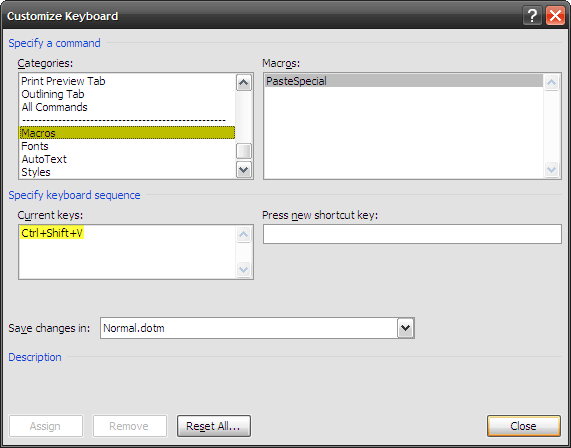Choose AutoText category
The image size is (571, 448).
coord(44,159)
